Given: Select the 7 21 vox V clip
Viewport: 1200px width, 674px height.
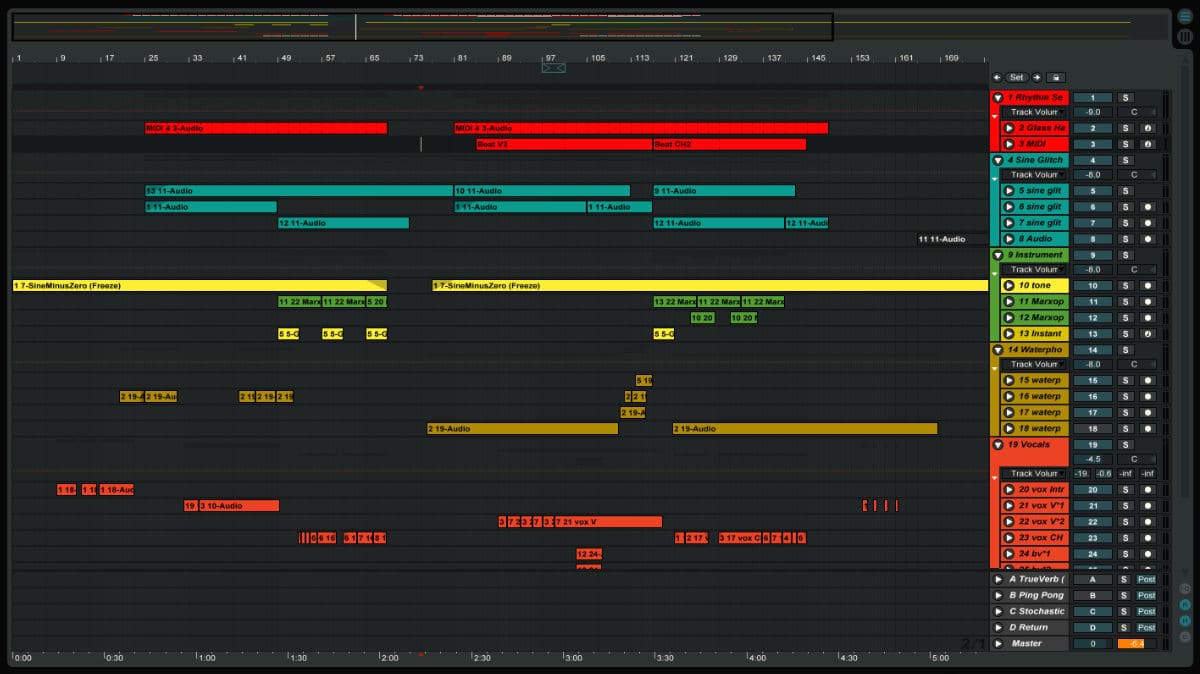Looking at the screenshot, I should point(609,522).
